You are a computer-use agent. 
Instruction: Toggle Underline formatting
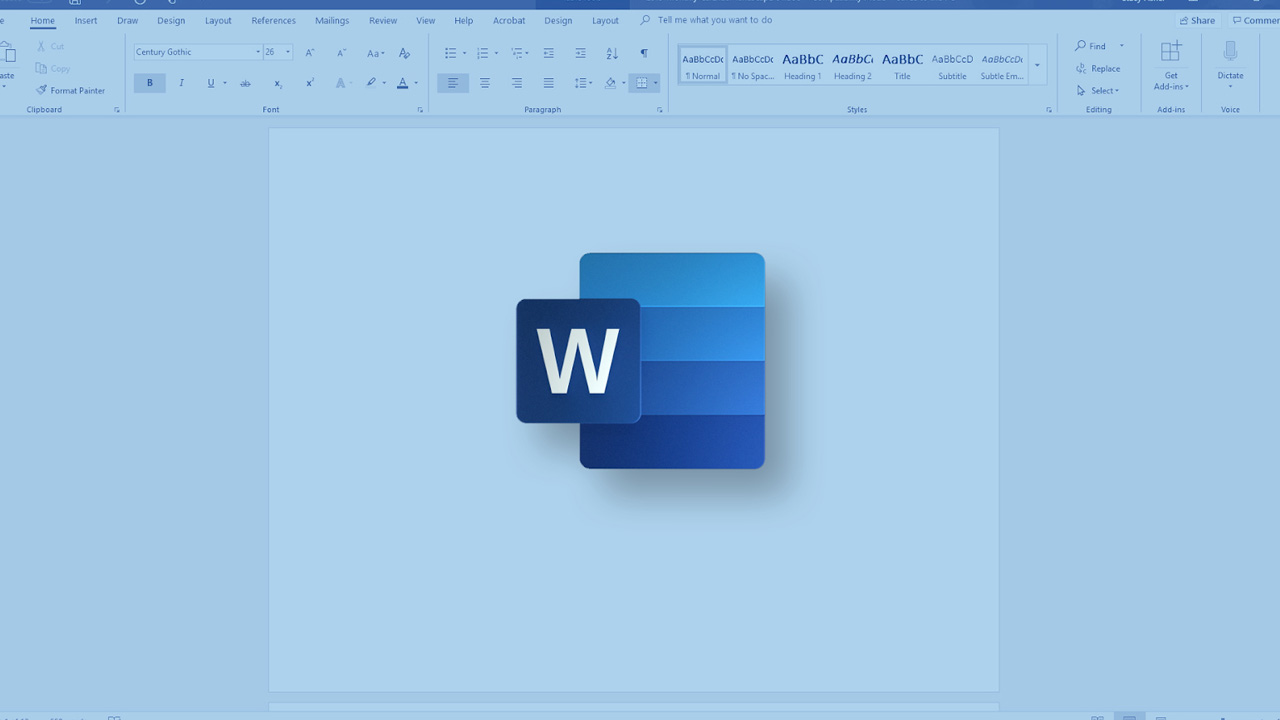coord(210,83)
